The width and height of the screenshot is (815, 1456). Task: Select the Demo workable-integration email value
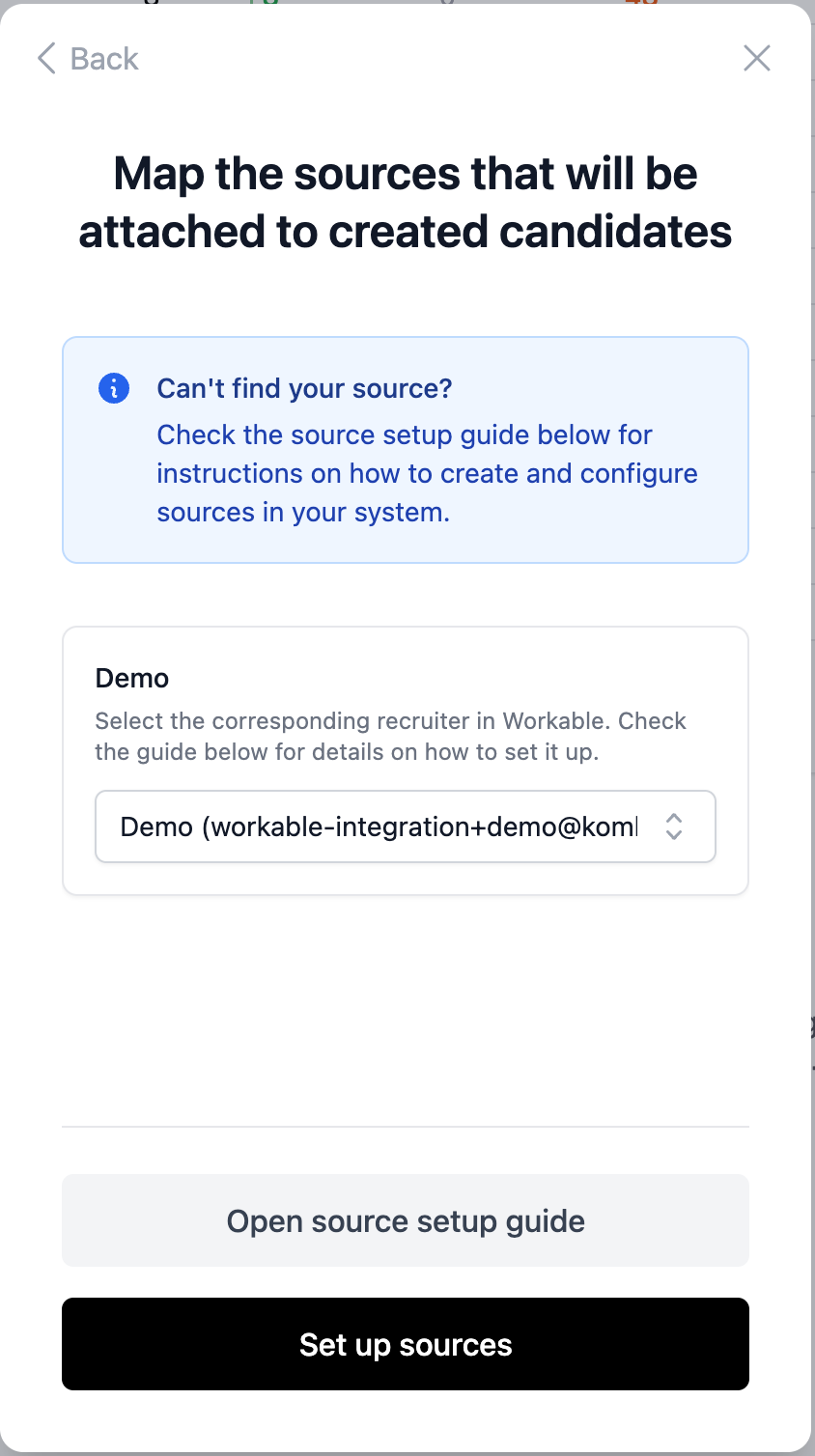point(378,826)
